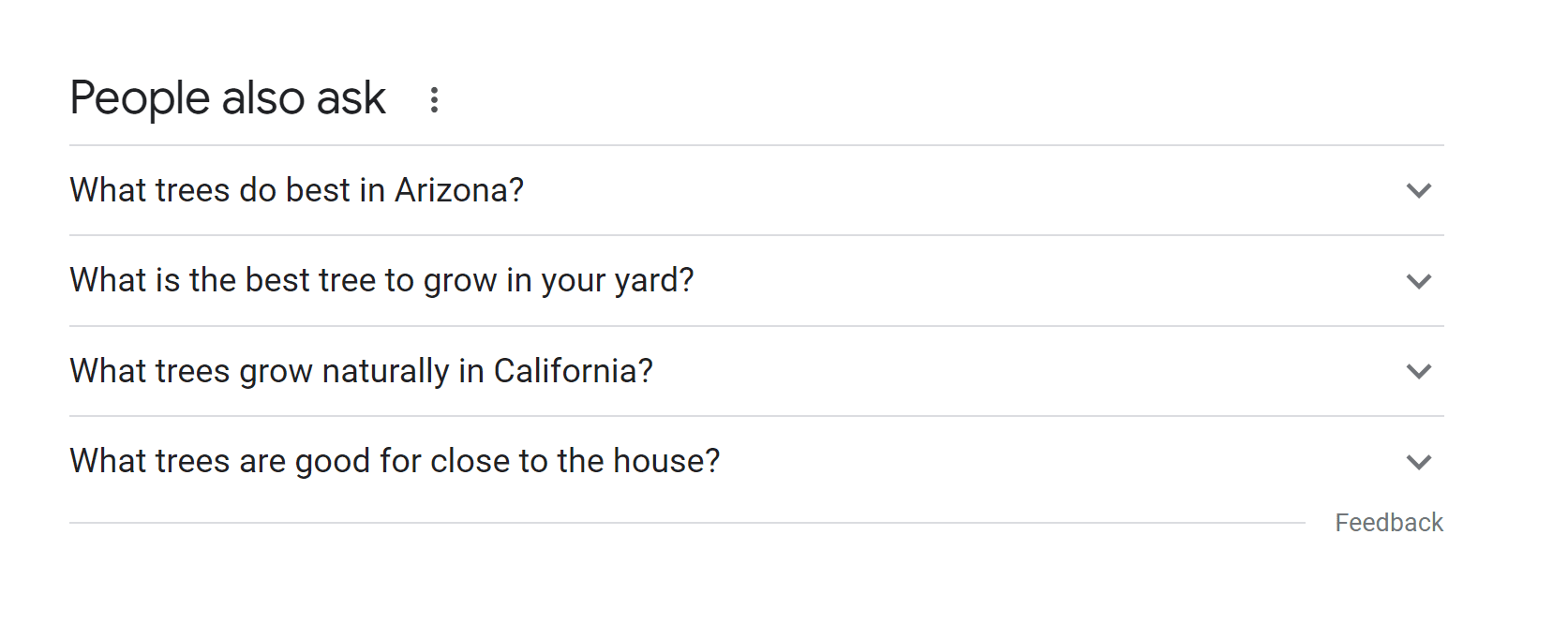The height and width of the screenshot is (624, 1568).
Task: Expand "What trees do best in Arizona?"
Action: coord(296,190)
